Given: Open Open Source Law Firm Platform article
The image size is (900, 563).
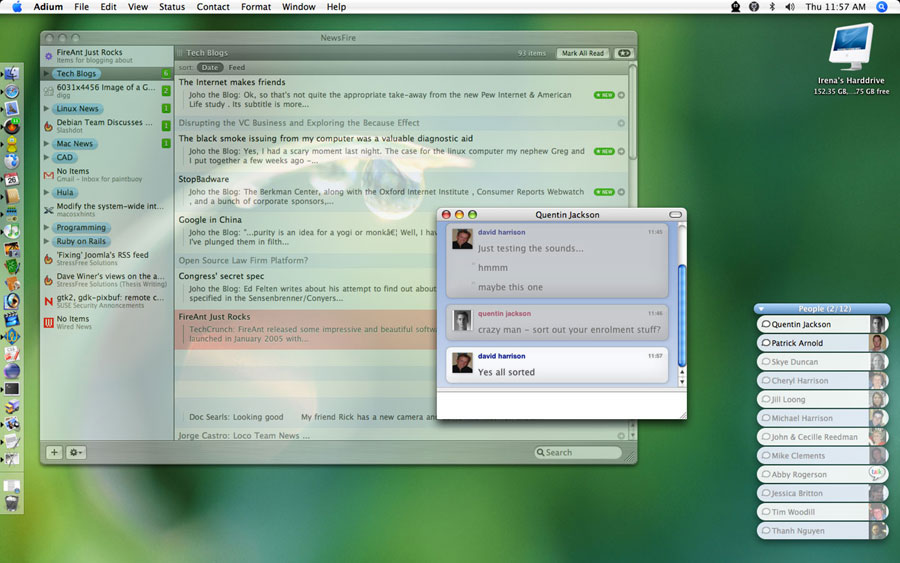Looking at the screenshot, I should tap(243, 261).
